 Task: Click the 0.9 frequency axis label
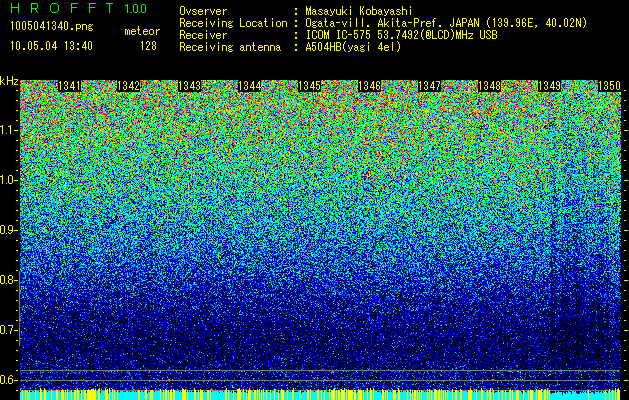8,230
